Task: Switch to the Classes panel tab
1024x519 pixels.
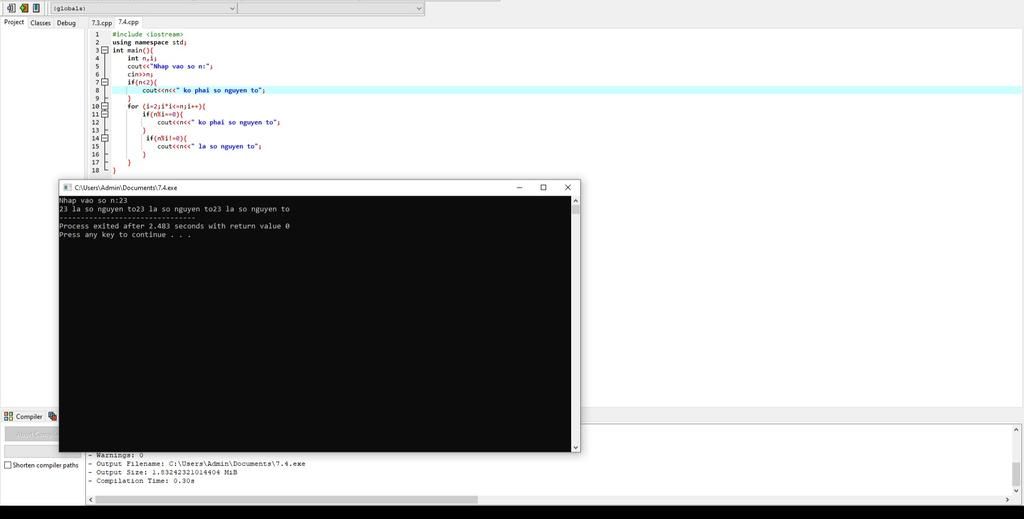Action: tap(40, 22)
